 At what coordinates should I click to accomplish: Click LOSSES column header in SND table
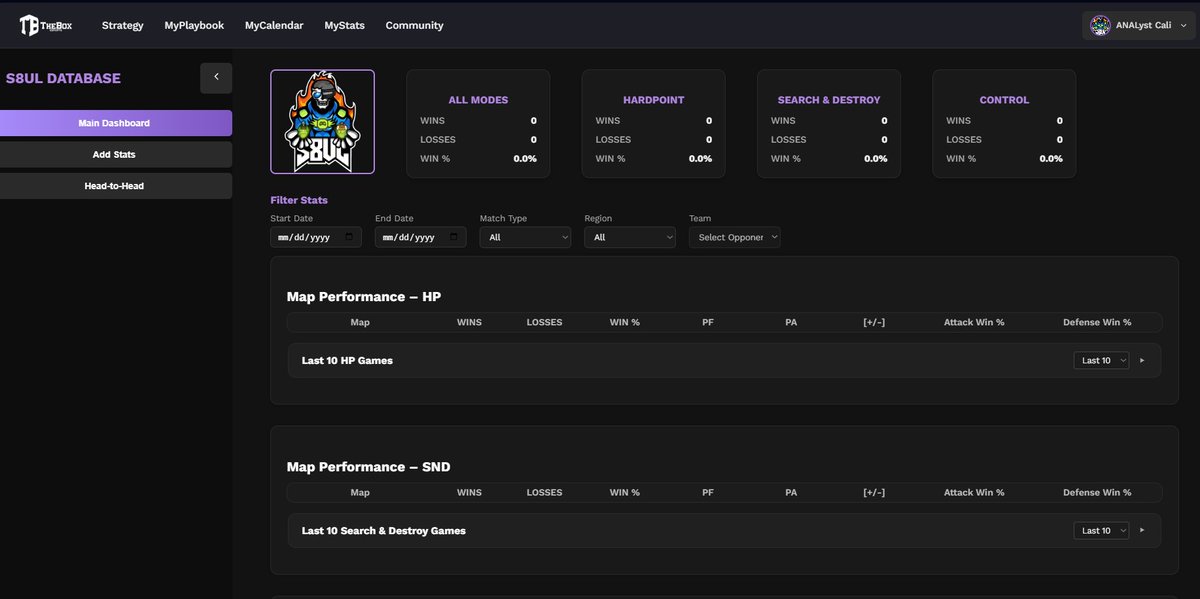point(544,492)
